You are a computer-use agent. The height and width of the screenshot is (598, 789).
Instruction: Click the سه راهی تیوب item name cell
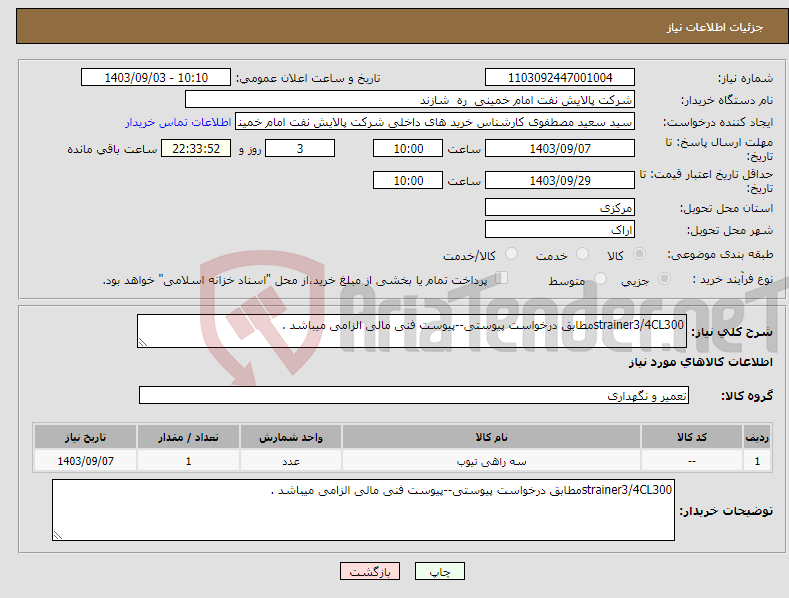[x=491, y=461]
